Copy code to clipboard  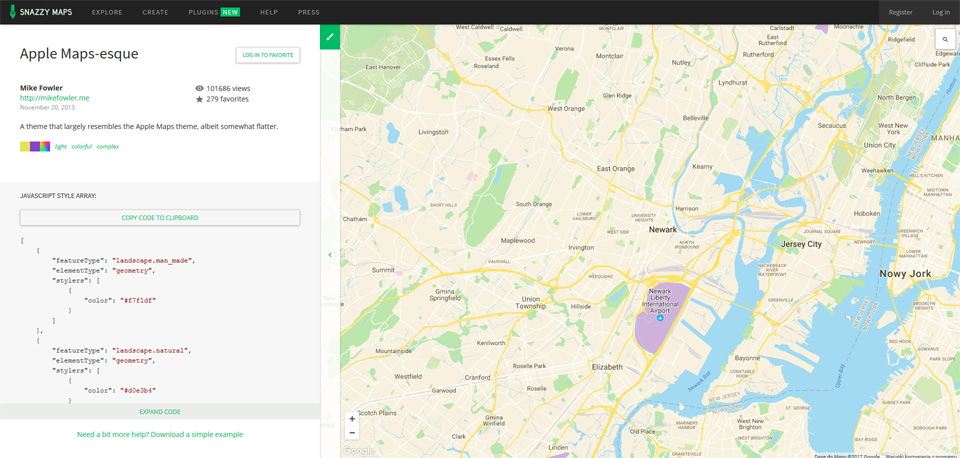coord(160,217)
